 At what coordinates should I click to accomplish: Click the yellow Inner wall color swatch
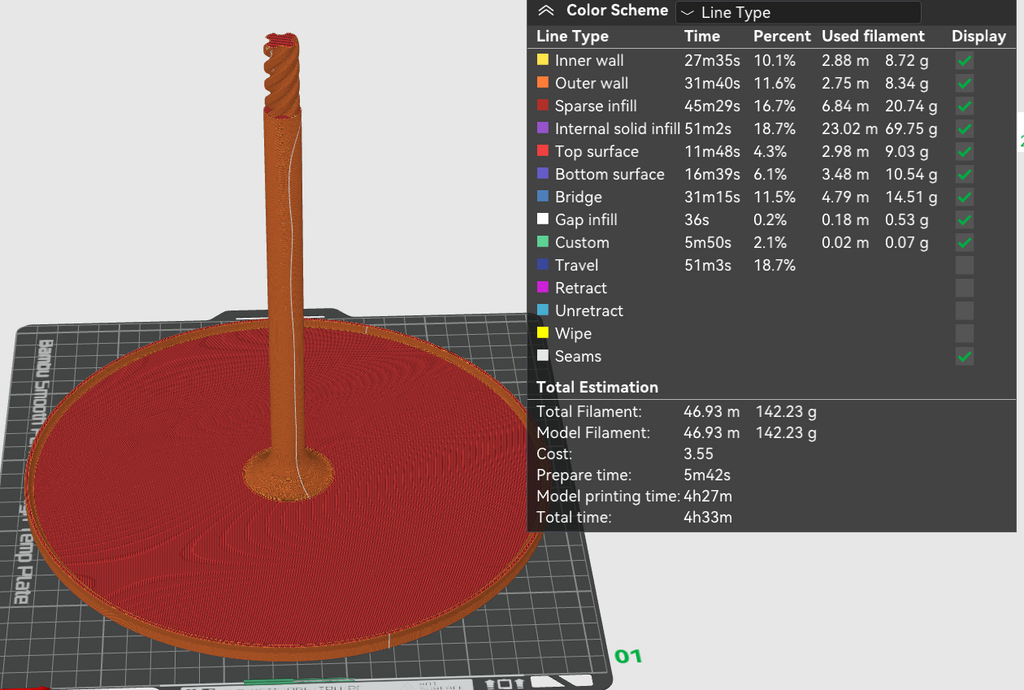pyautogui.click(x=543, y=60)
